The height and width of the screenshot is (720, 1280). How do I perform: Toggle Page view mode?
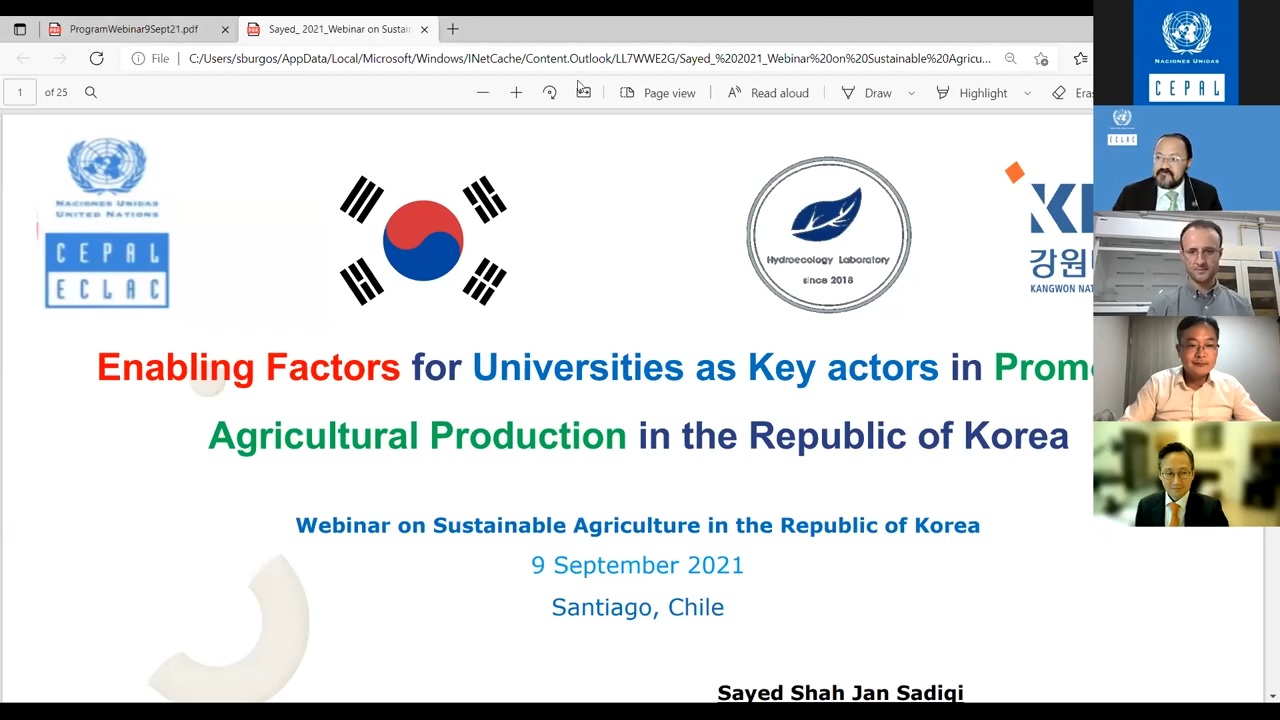coord(657,93)
